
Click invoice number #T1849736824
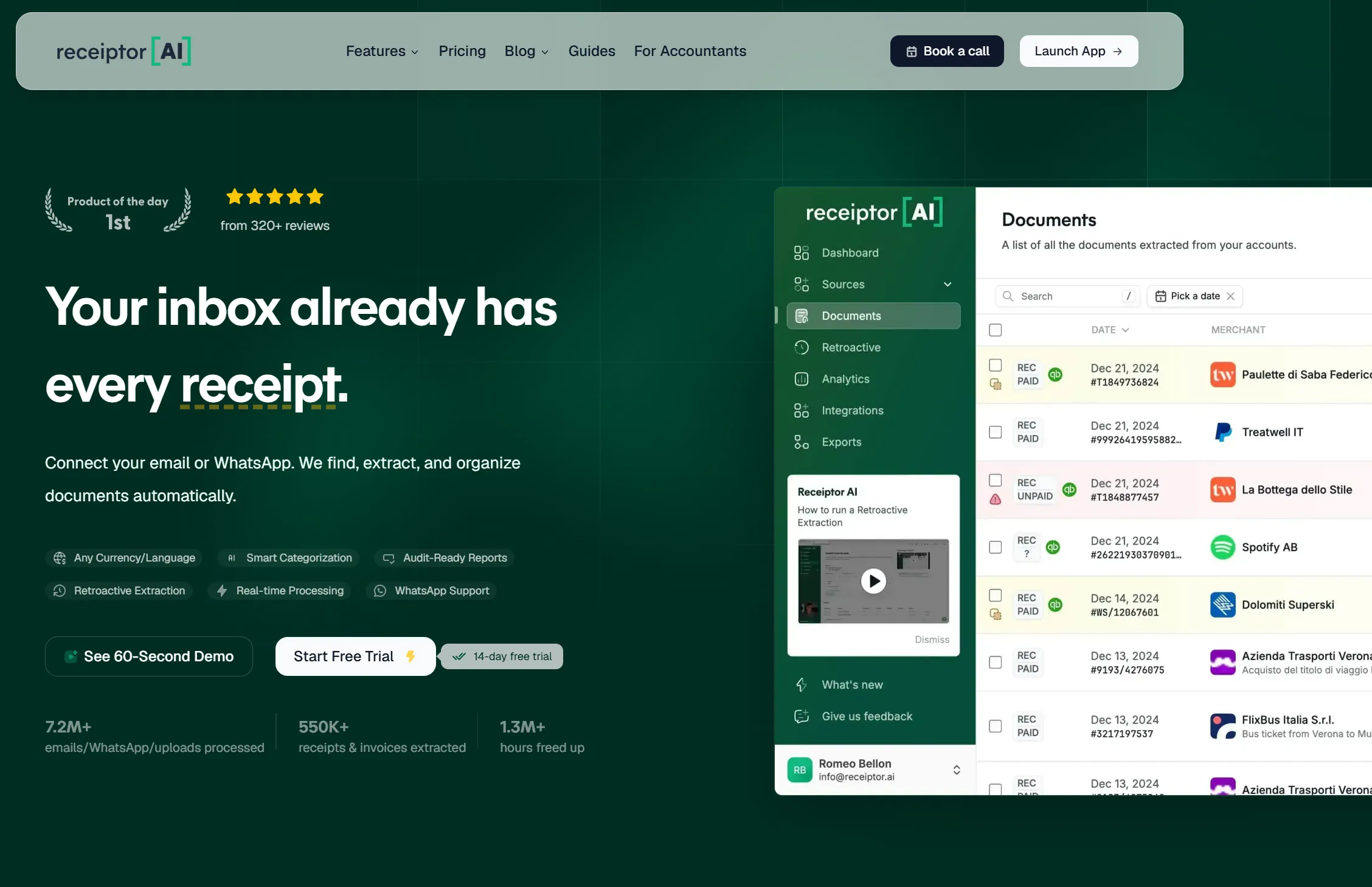coord(1124,383)
